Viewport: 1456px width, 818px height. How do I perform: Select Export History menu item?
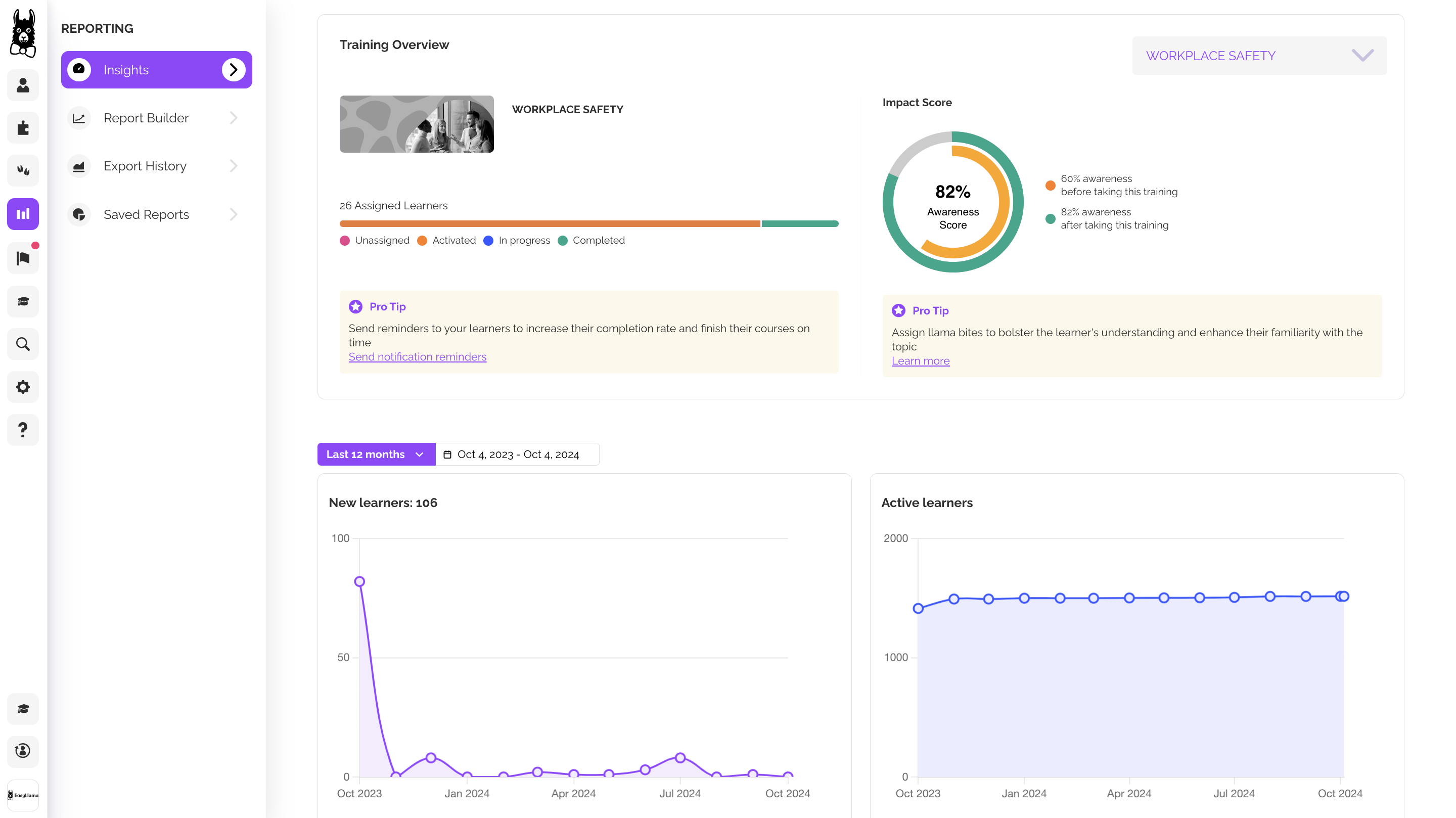[145, 166]
